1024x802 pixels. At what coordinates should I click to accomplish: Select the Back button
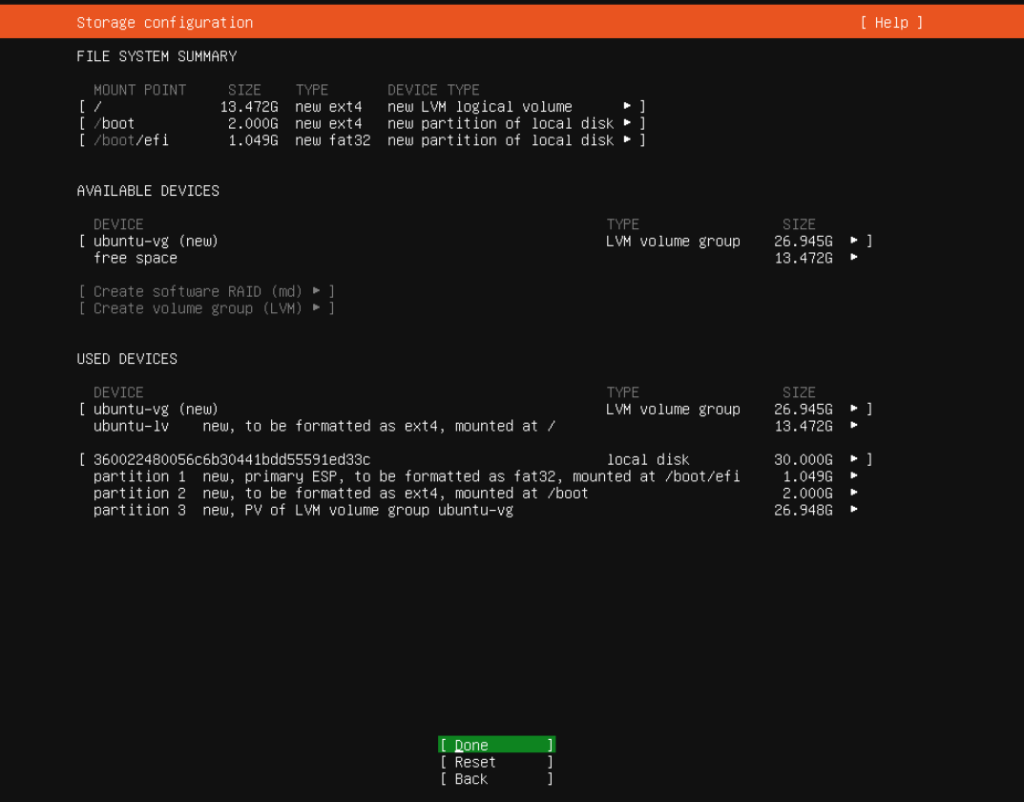click(495, 779)
